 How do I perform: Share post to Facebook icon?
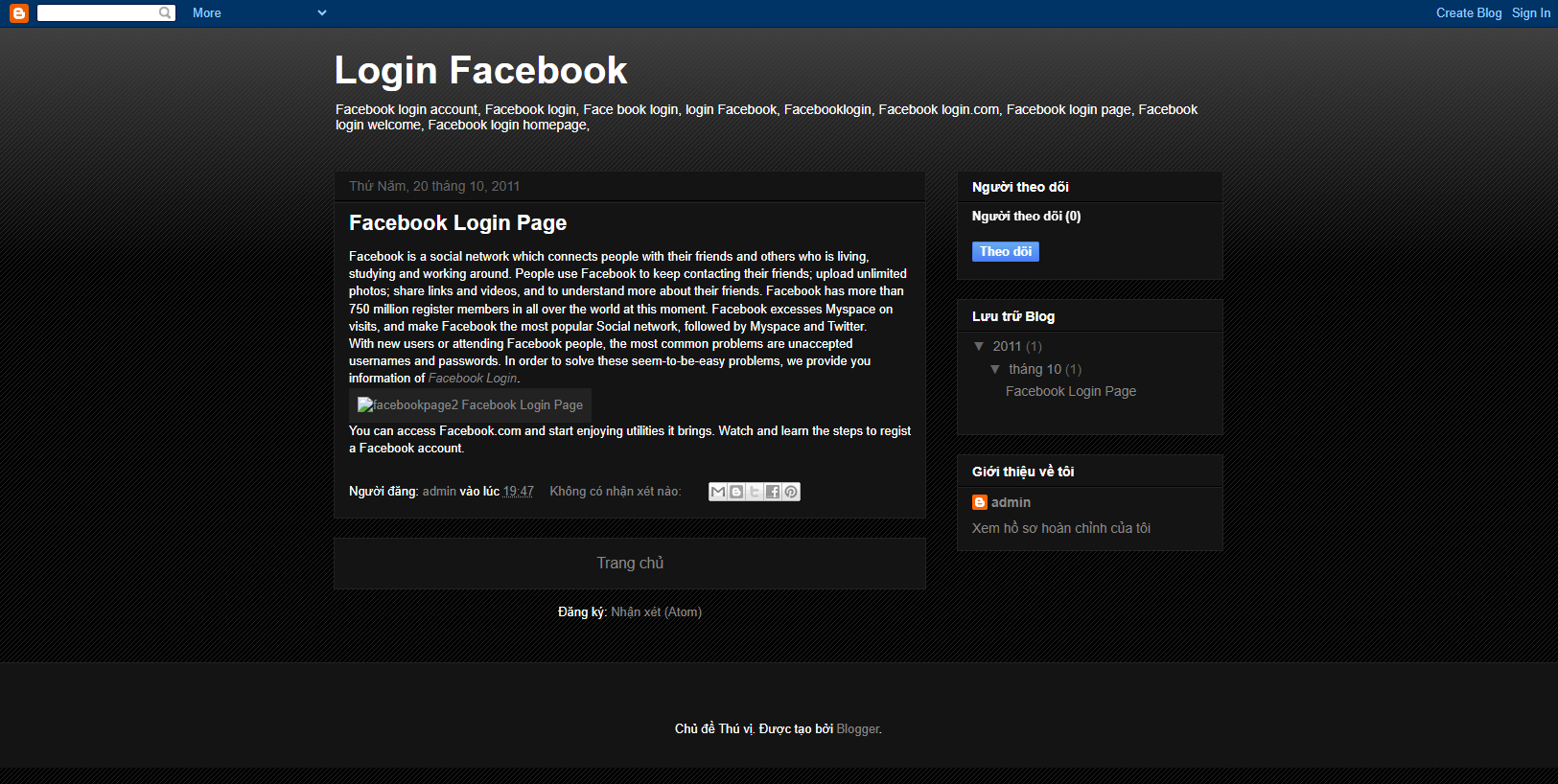pos(773,492)
